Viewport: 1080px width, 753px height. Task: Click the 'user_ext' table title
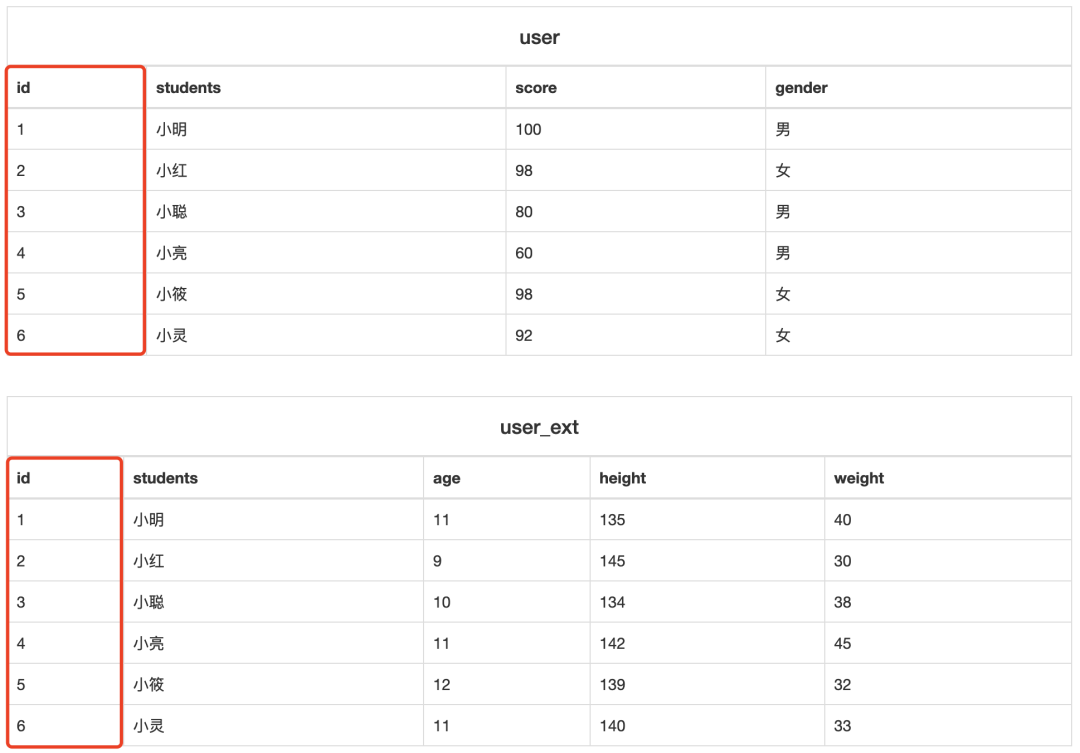539,428
